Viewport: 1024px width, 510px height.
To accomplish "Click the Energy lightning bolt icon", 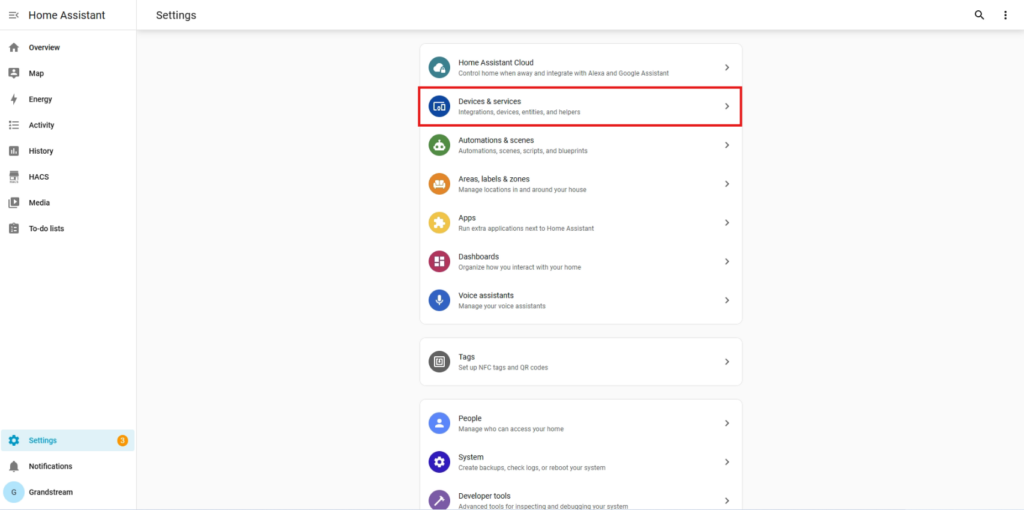I will (x=14, y=99).
